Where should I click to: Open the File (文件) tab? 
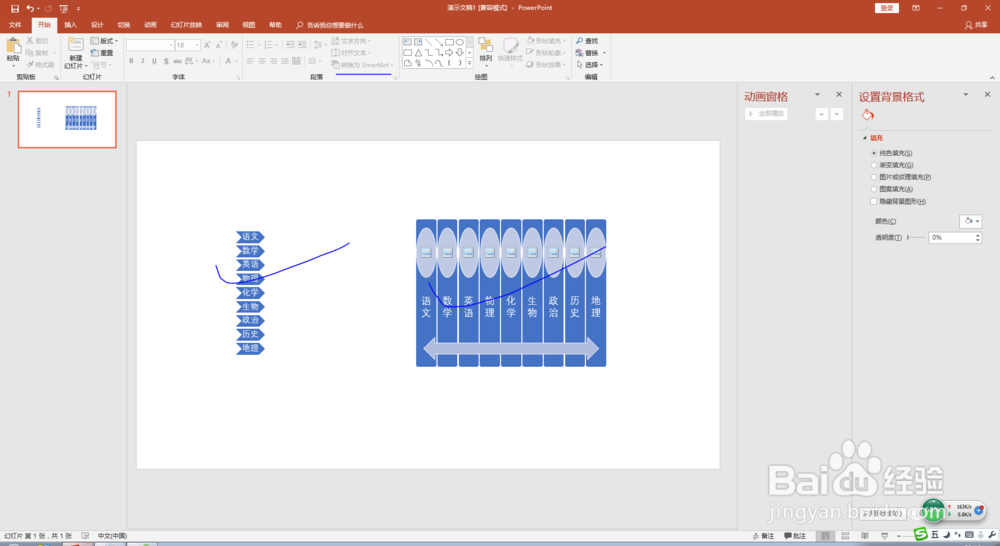pyautogui.click(x=15, y=25)
